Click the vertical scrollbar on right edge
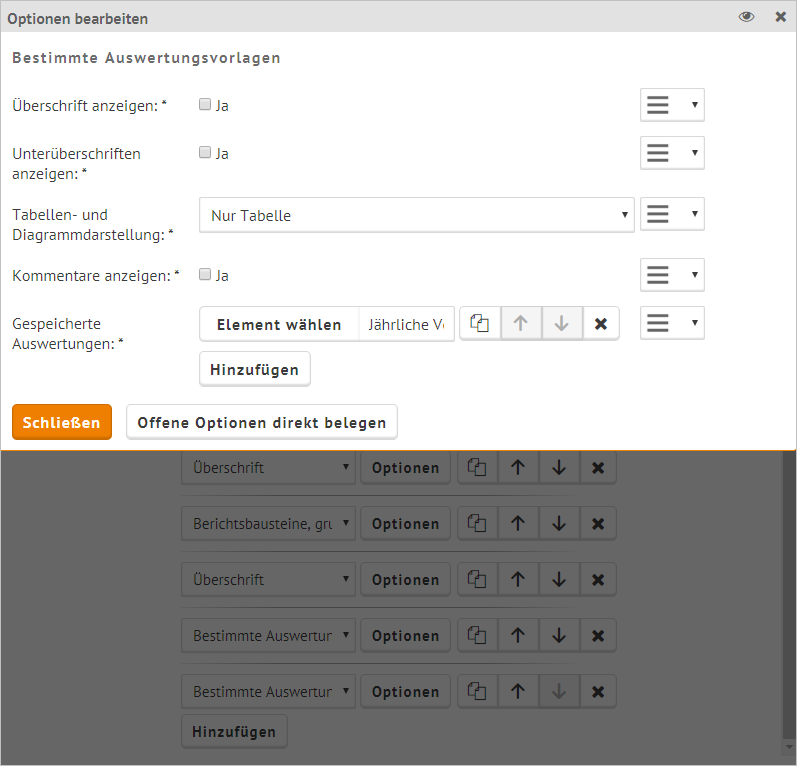Viewport: 797px width, 766px height. pos(789,595)
